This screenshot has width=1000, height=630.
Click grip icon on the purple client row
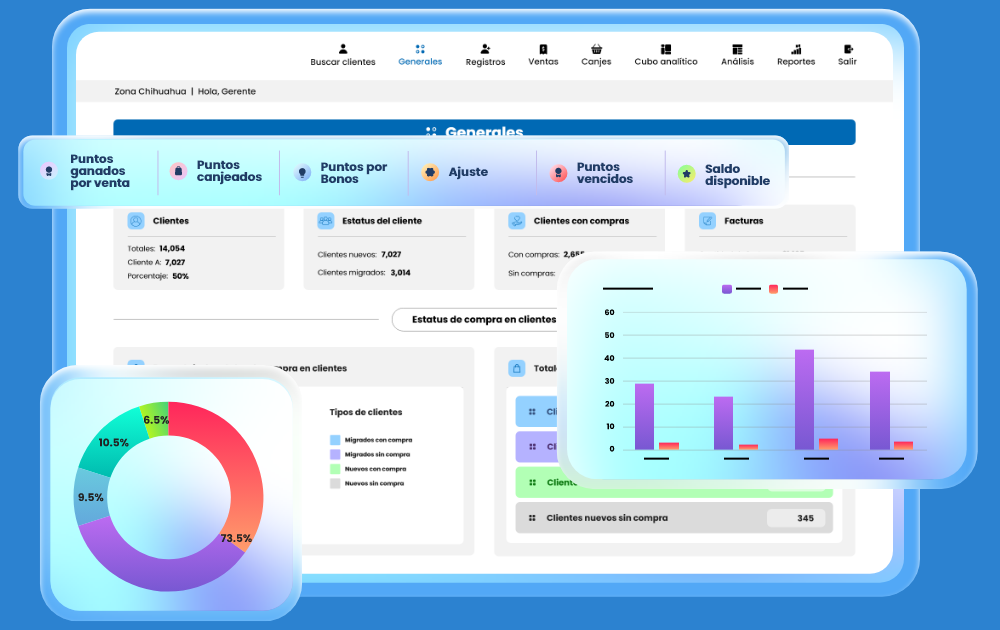click(532, 447)
